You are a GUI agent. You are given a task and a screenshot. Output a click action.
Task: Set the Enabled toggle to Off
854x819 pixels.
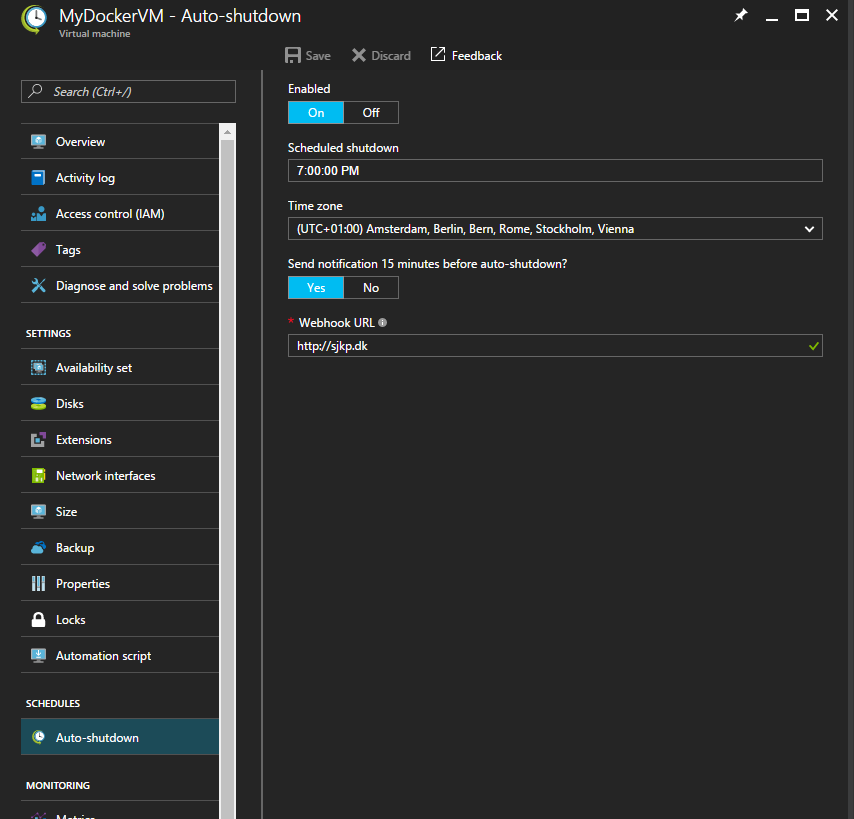(x=370, y=112)
